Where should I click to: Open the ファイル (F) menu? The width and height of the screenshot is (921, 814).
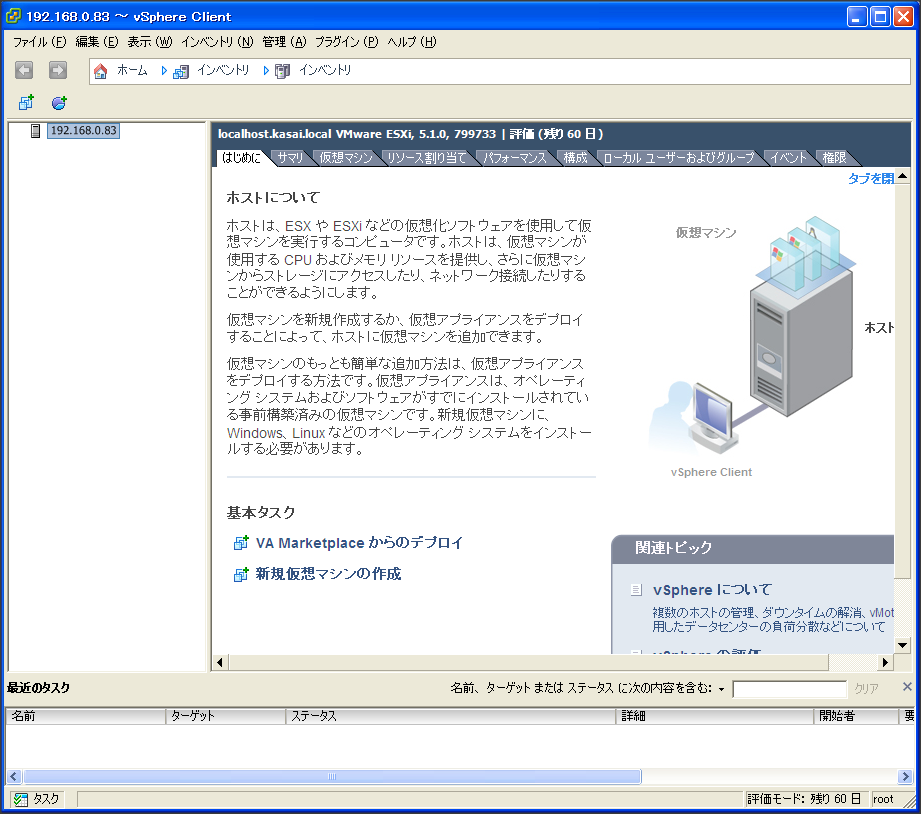click(39, 42)
